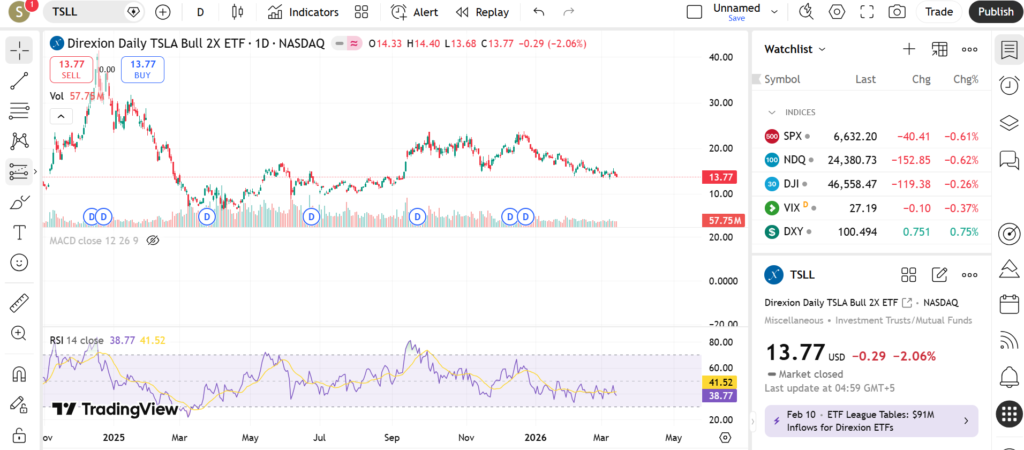Open the Indicators menu
Viewport: 1024px width, 450px height.
tap(303, 12)
